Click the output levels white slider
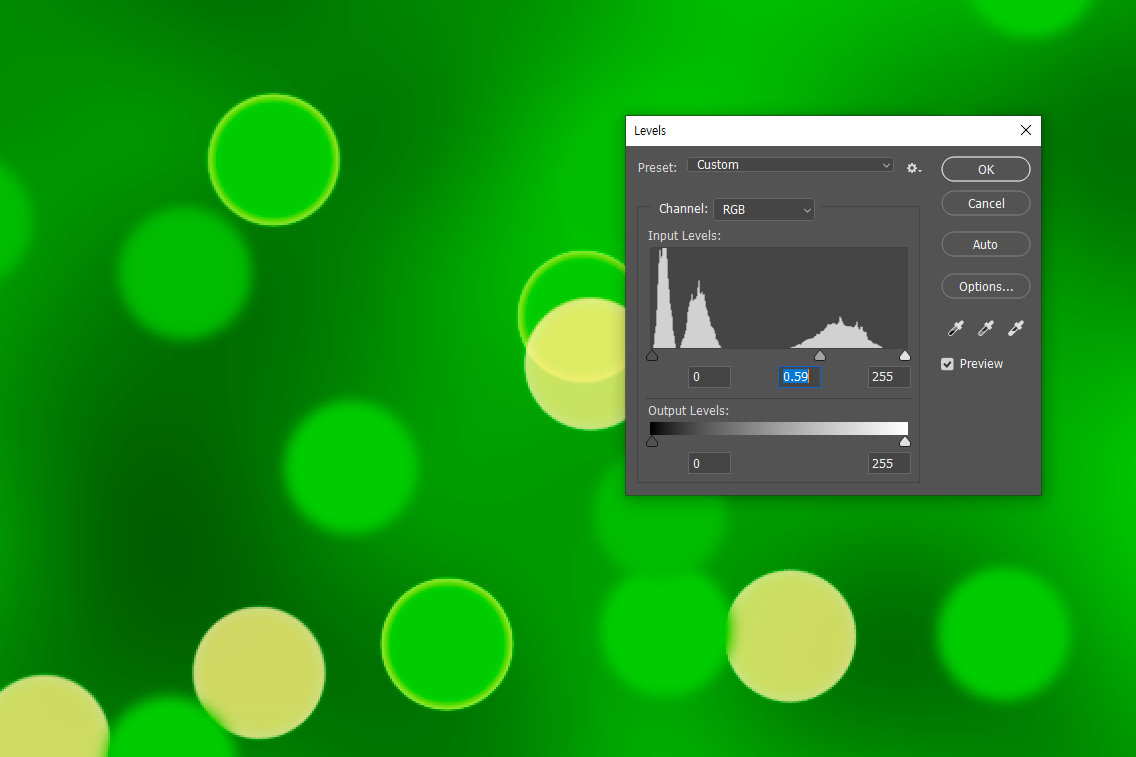This screenshot has height=757, width=1136. pos(904,441)
